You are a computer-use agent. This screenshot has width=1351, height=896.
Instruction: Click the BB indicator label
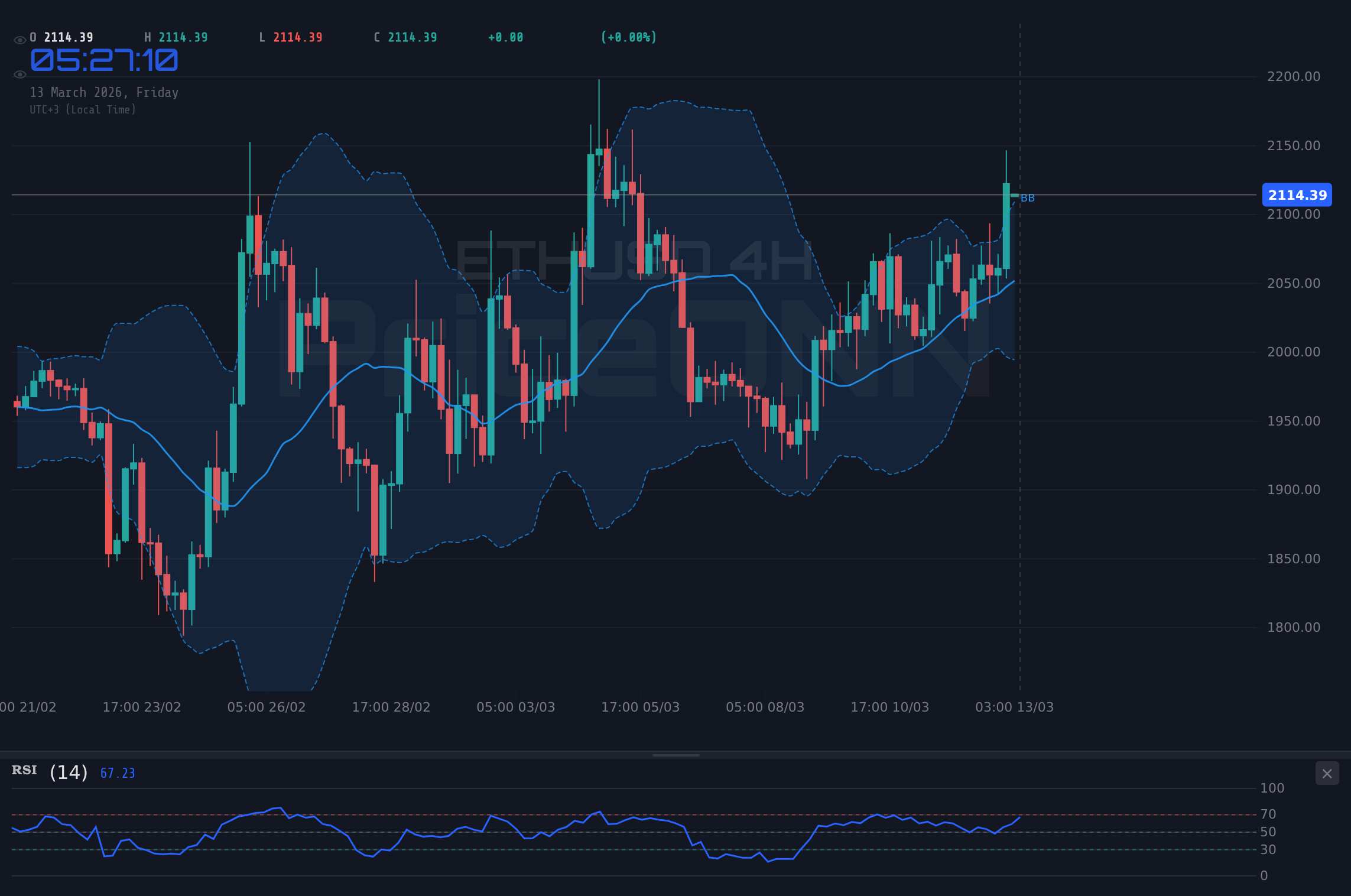click(x=1027, y=198)
